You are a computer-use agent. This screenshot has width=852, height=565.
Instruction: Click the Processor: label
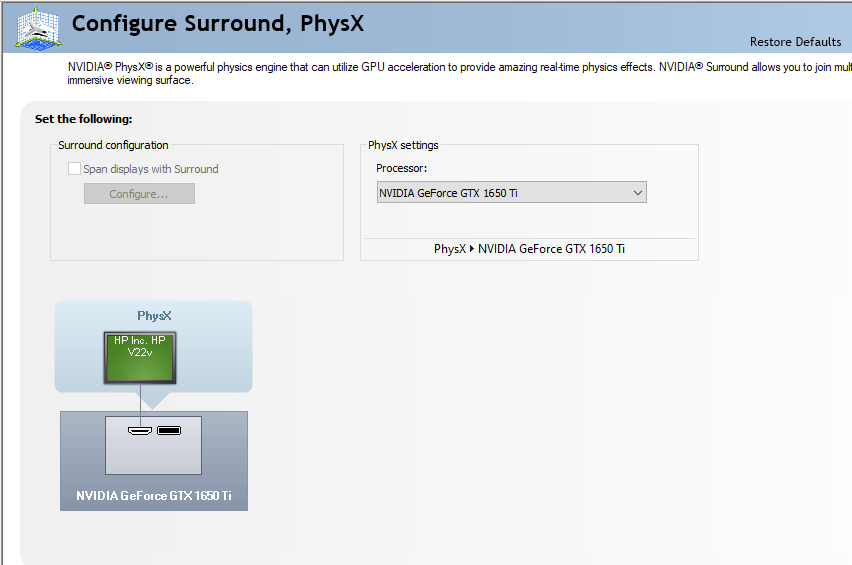point(402,168)
